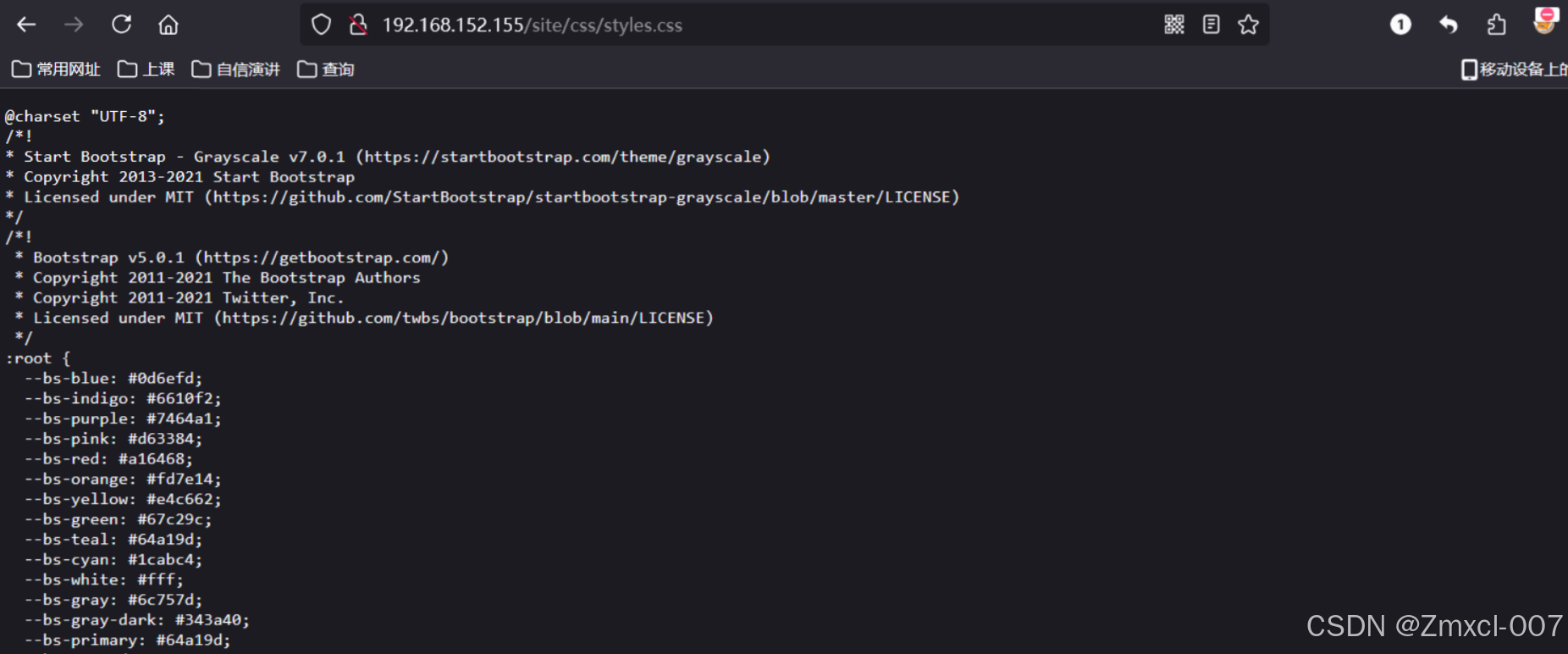Toggle the forward navigation arrow
Viewport: 1568px width, 654px height.
point(74,25)
